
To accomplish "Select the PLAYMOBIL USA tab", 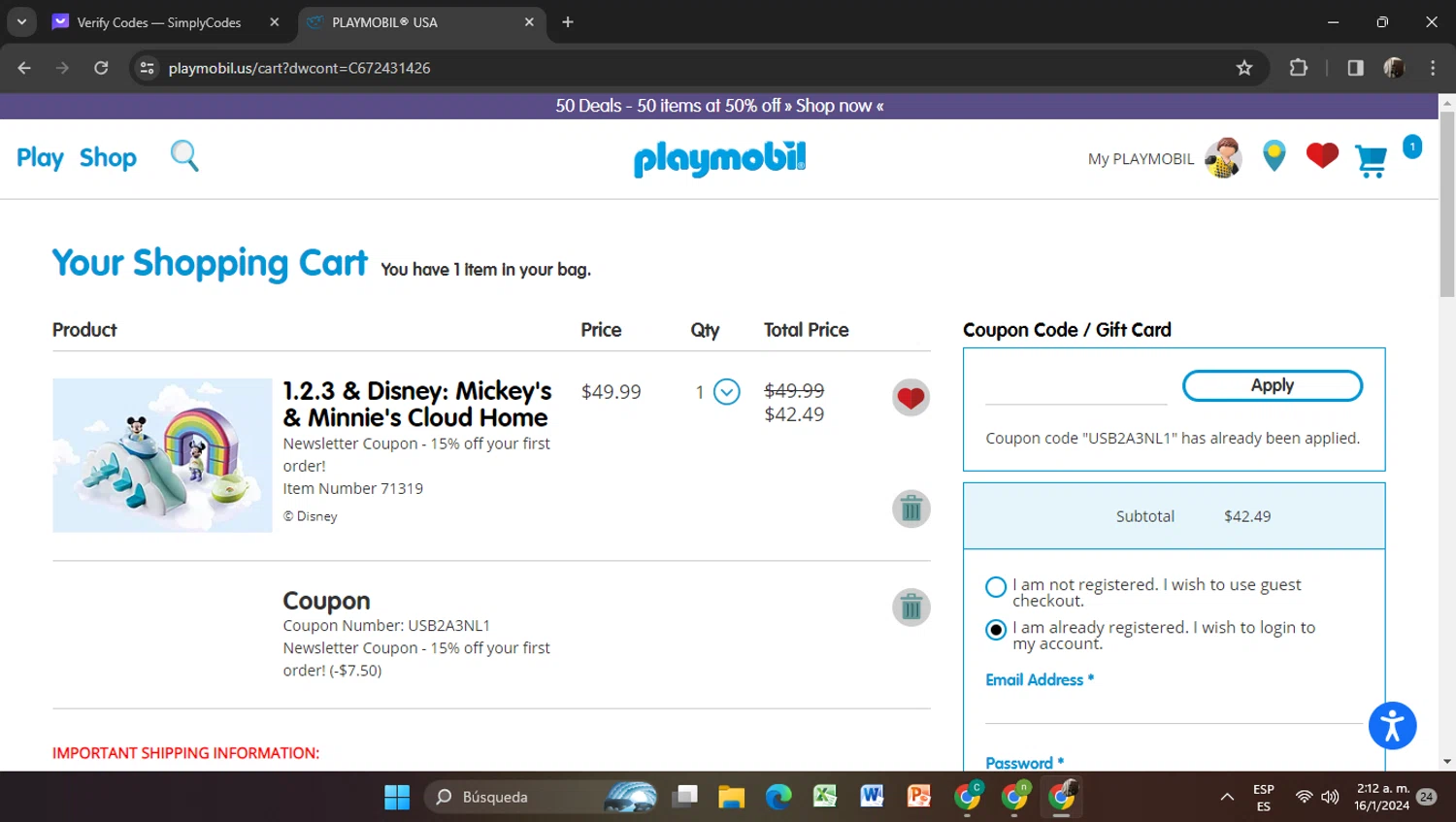I will 420,22.
